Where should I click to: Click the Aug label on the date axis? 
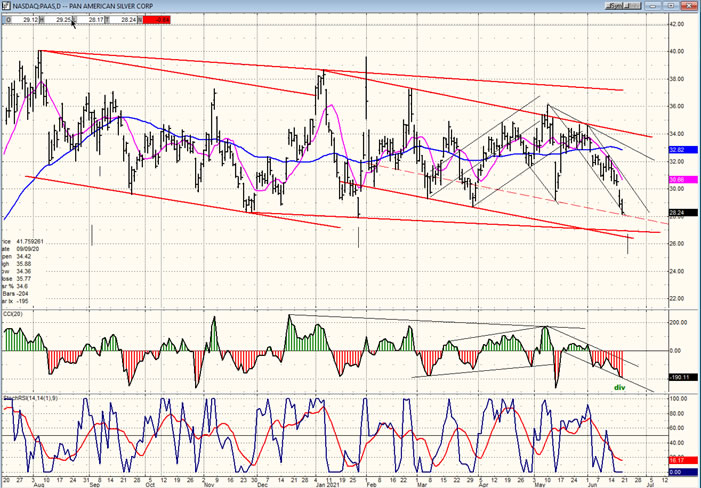[x=39, y=484]
